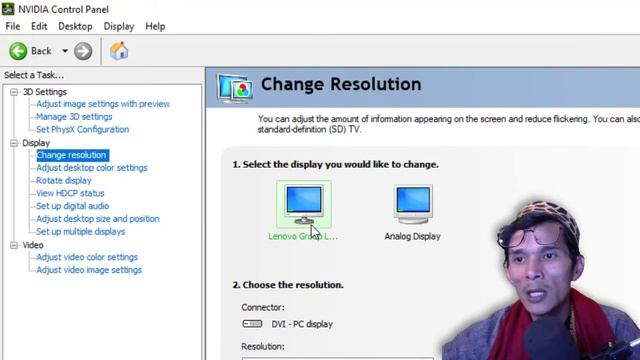Click the DVI connector icon

252,324
